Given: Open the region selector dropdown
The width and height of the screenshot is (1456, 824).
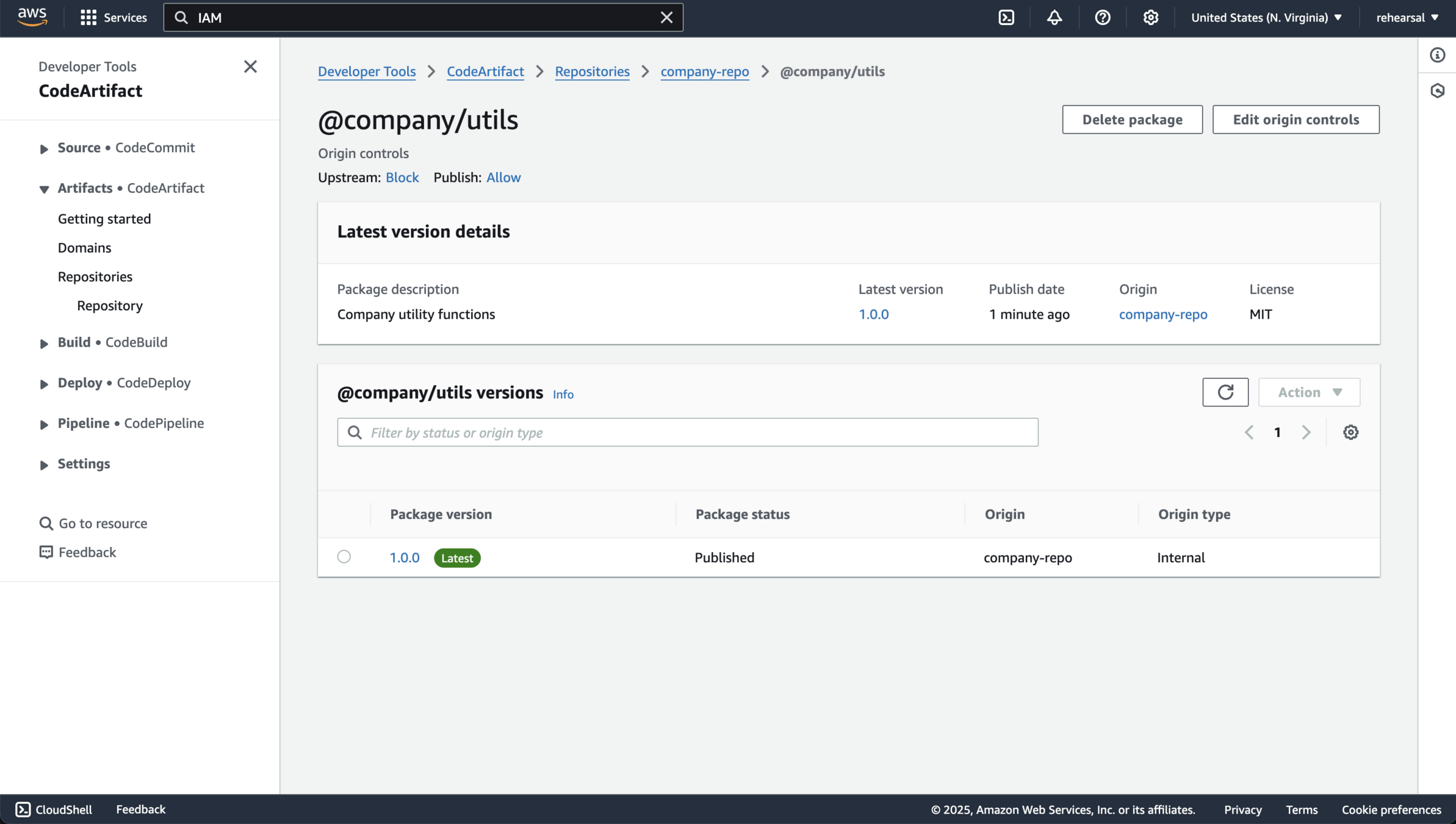Looking at the screenshot, I should pos(1266,17).
